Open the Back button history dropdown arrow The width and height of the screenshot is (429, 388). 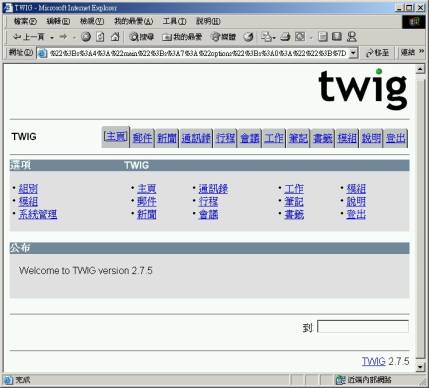click(52, 38)
